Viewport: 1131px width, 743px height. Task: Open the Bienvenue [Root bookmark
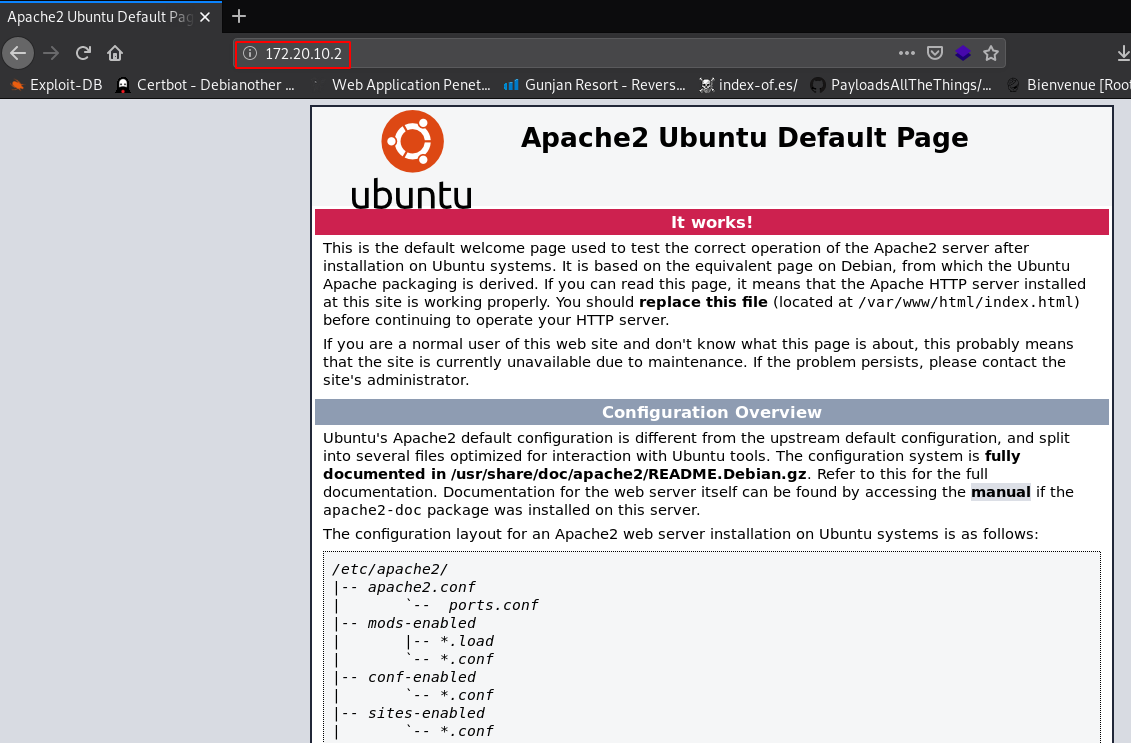(x=1069, y=85)
